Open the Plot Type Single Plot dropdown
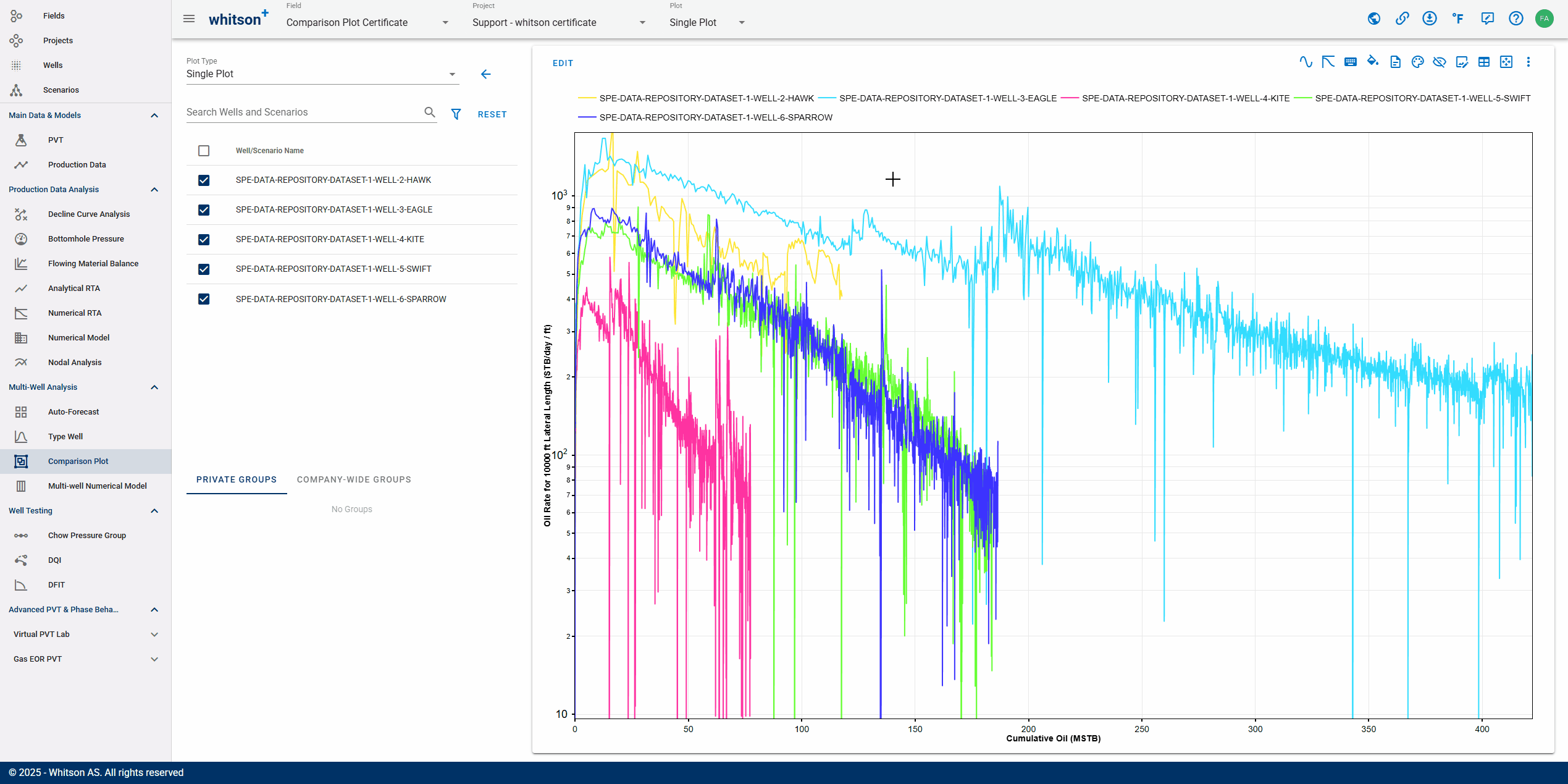 tap(322, 74)
